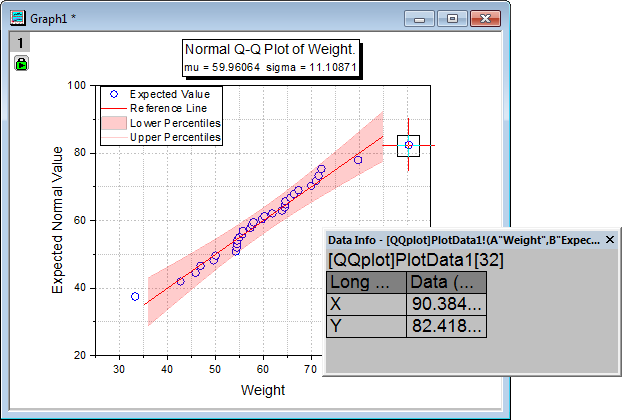Select the red Reference Line legend sample
This screenshot has height=420, width=623.
(114, 108)
